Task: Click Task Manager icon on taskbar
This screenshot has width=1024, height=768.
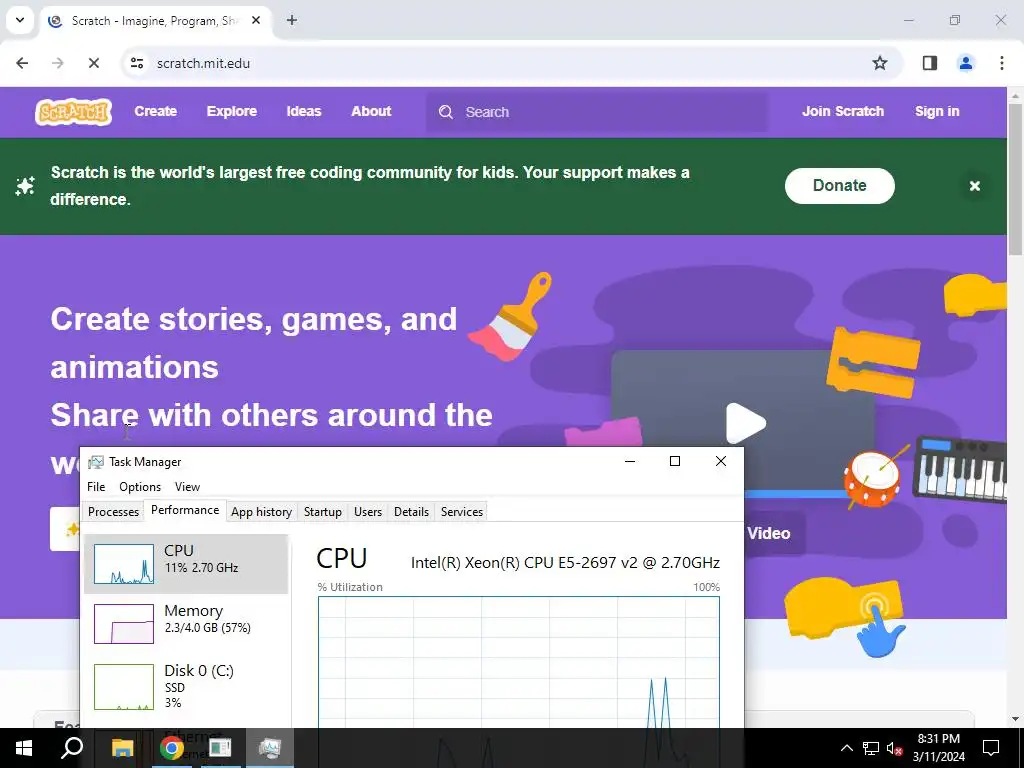Action: (269, 748)
